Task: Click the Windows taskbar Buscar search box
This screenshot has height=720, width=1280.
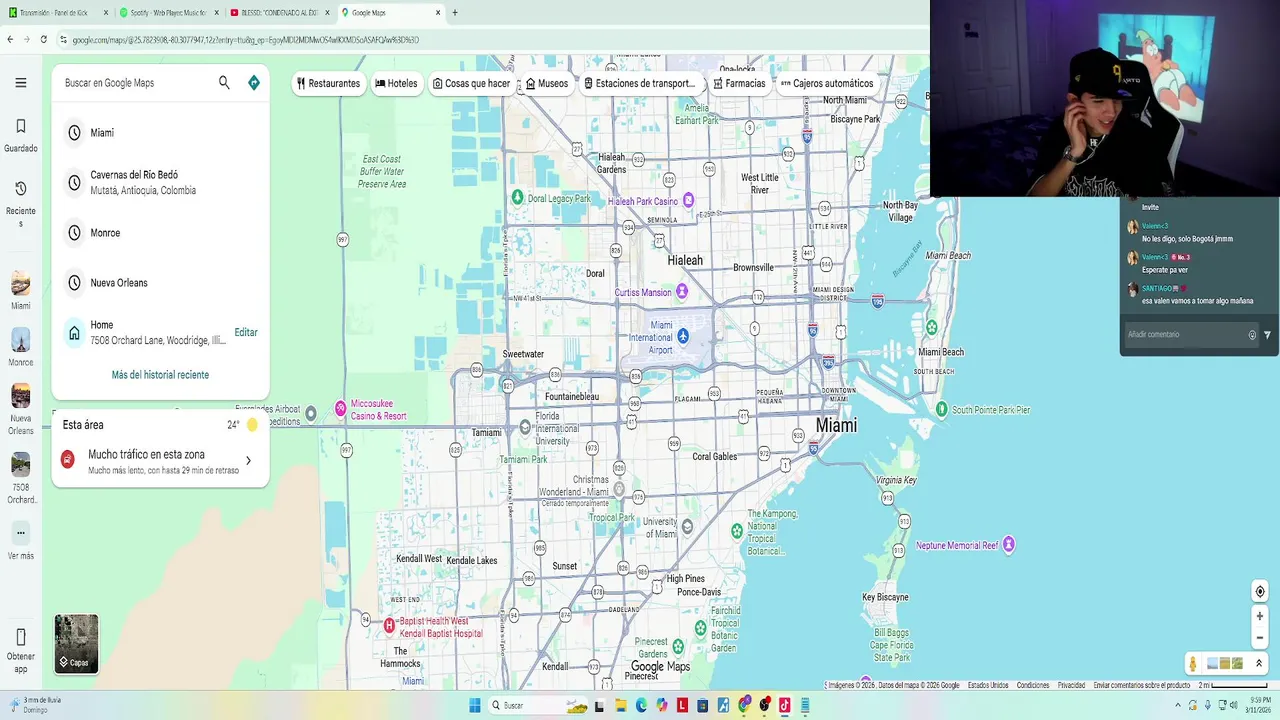Action: click(x=537, y=705)
